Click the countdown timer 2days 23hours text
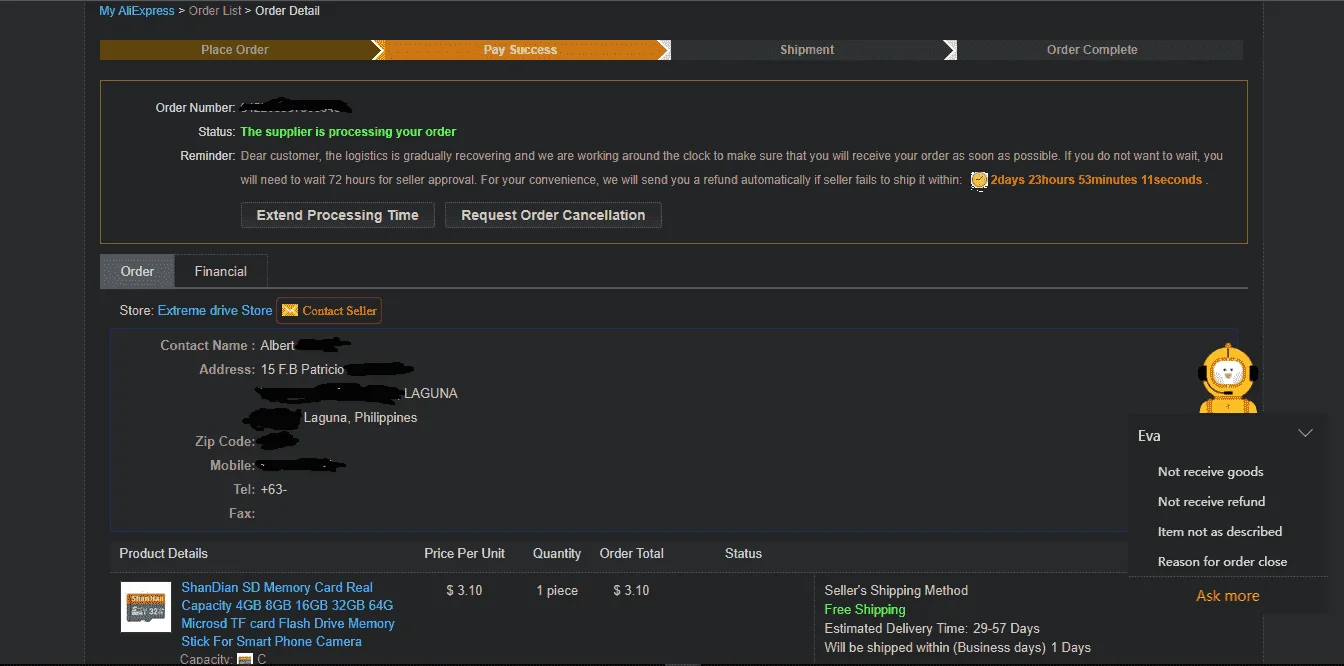 (x=1096, y=180)
